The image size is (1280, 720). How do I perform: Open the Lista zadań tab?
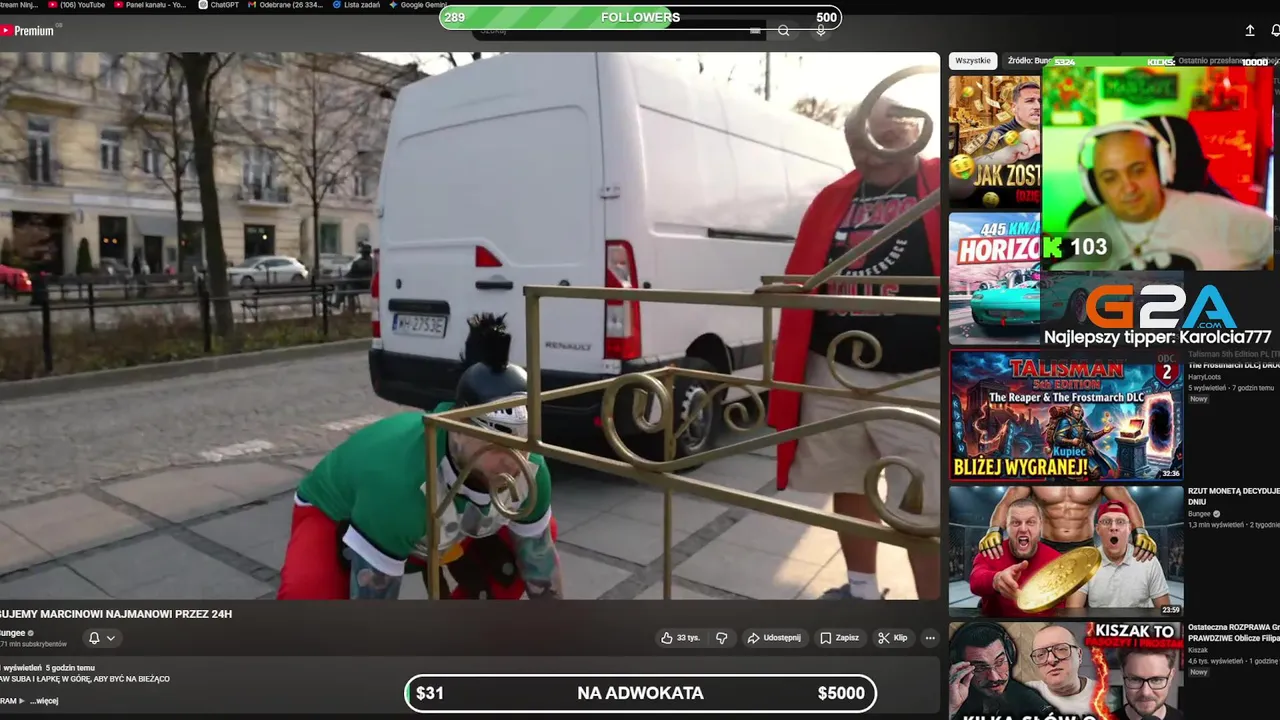(357, 5)
